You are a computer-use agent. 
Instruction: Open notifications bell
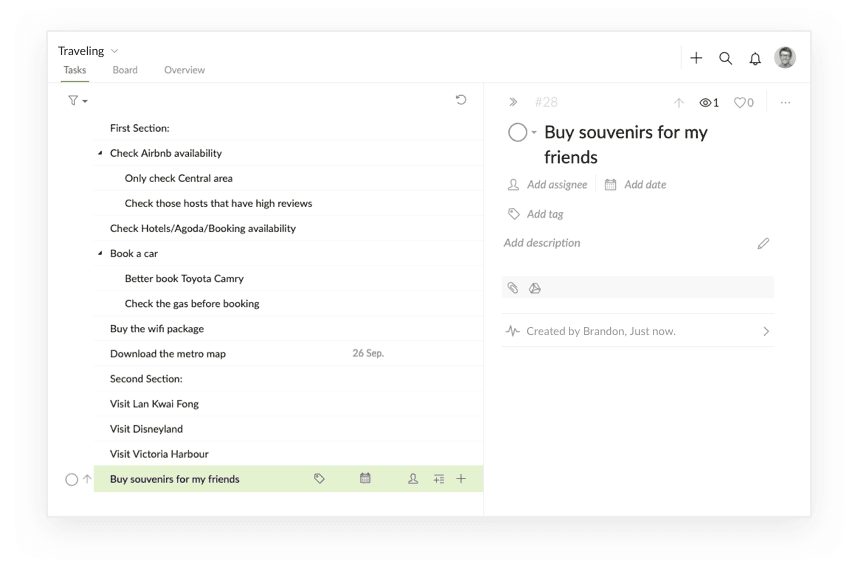coord(755,59)
